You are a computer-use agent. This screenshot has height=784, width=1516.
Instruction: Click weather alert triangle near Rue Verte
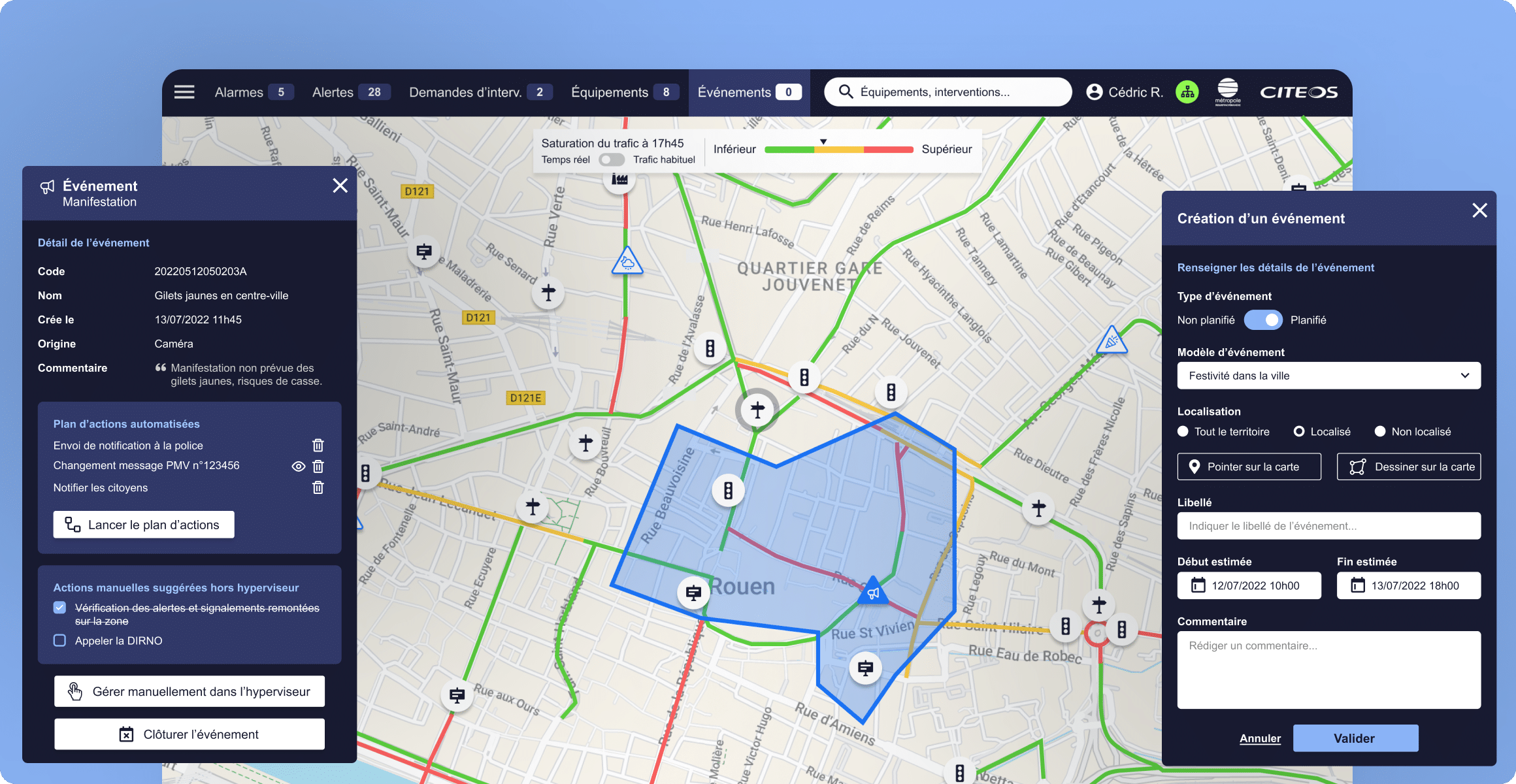point(627,261)
